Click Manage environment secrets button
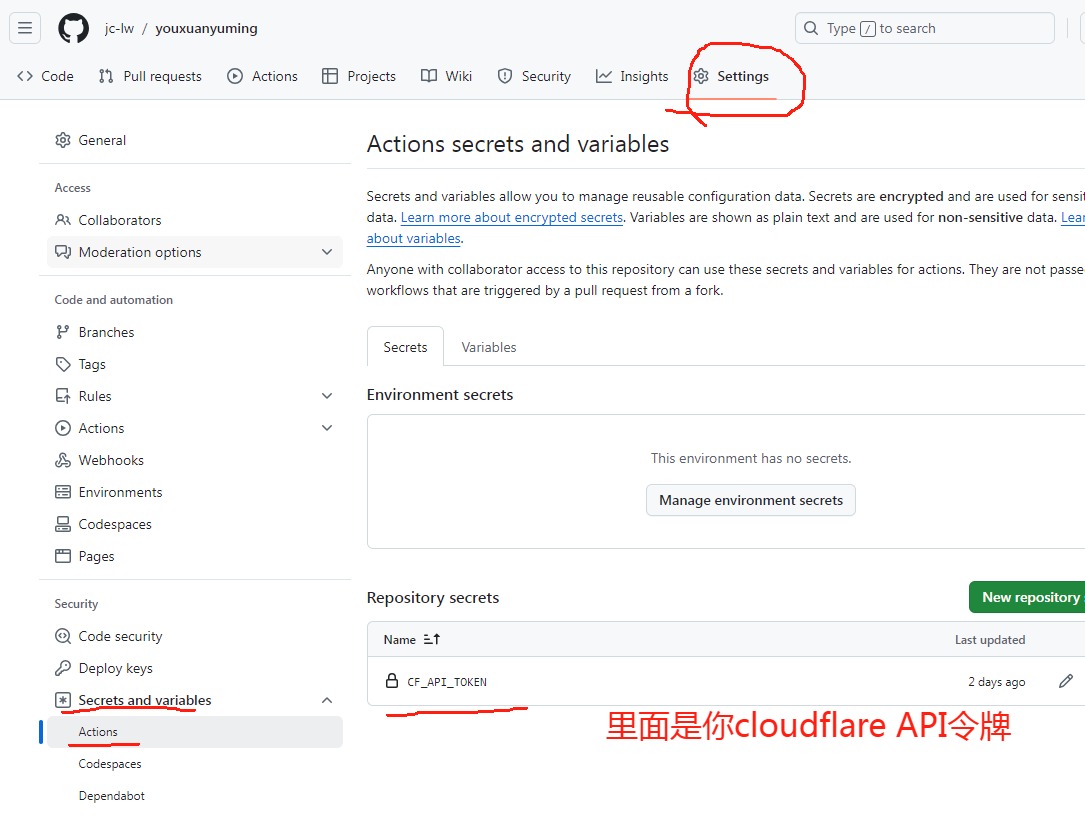This screenshot has width=1085, height=818. pyautogui.click(x=750, y=500)
